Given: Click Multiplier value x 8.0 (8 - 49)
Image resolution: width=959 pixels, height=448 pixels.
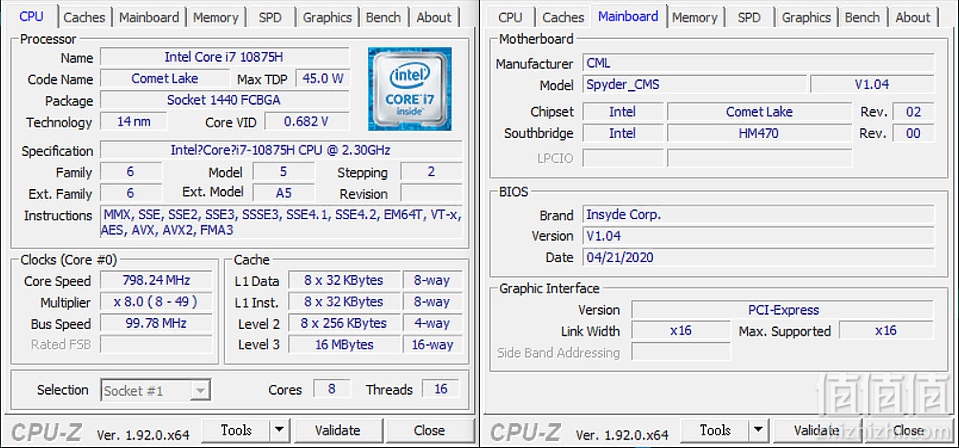Looking at the screenshot, I should 156,302.
